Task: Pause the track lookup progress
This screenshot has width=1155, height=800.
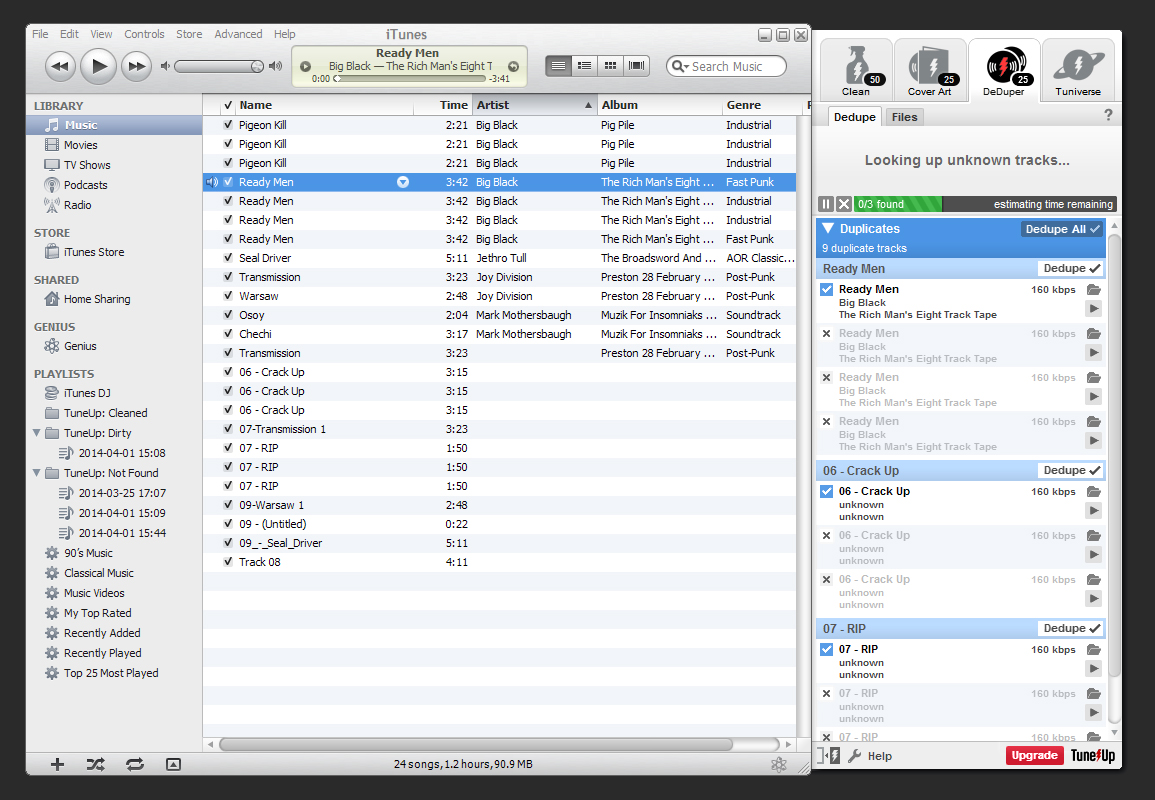Action: pyautogui.click(x=826, y=204)
